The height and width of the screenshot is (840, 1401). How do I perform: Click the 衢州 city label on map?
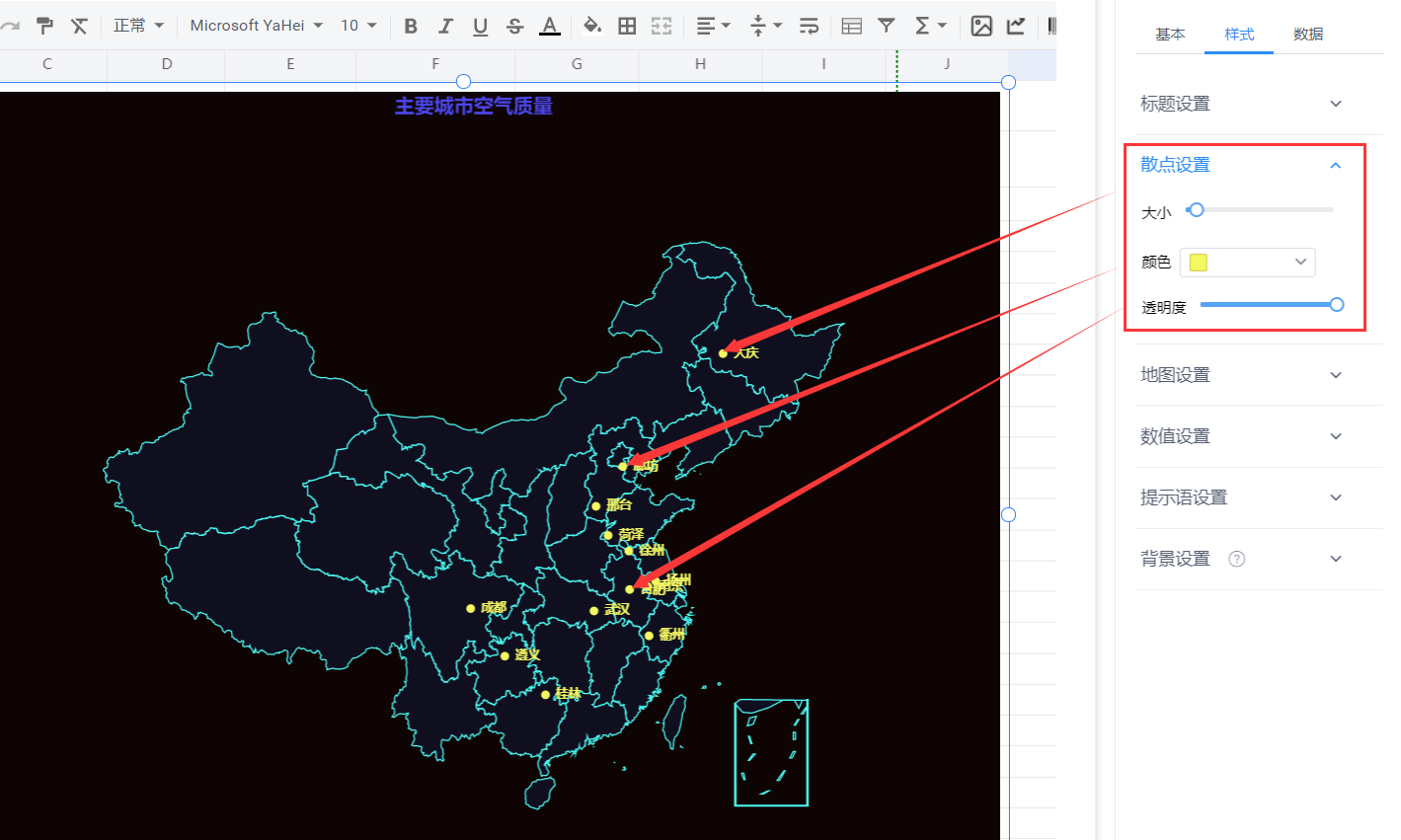(x=672, y=635)
